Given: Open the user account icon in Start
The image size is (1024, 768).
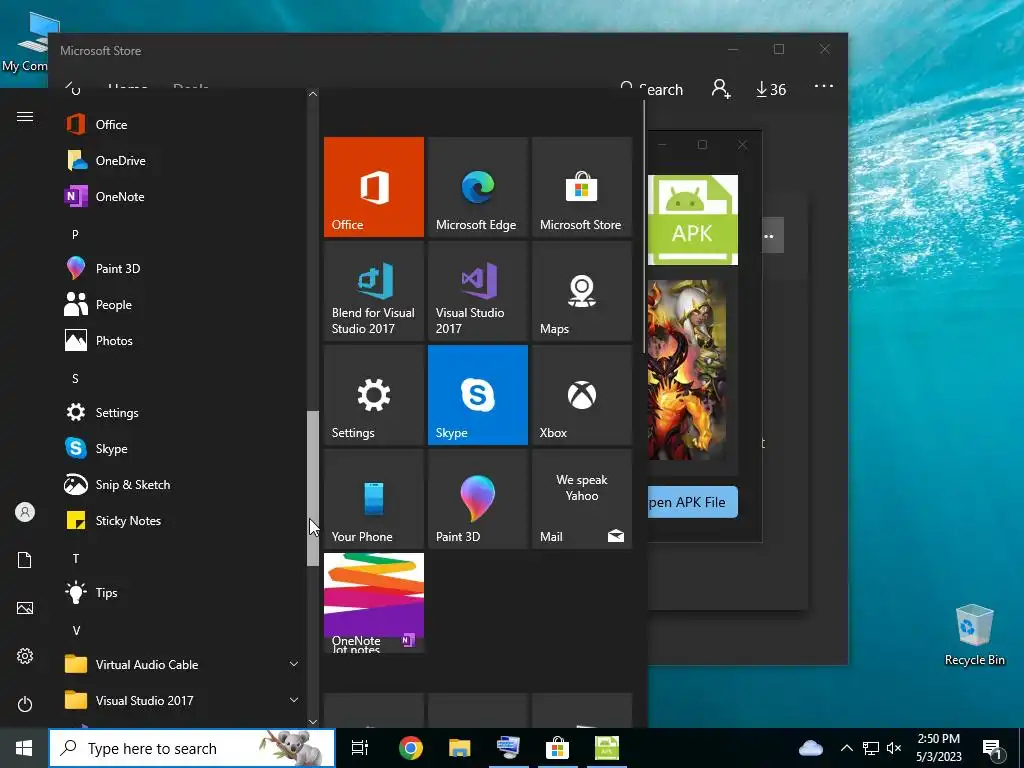Looking at the screenshot, I should pos(25,512).
